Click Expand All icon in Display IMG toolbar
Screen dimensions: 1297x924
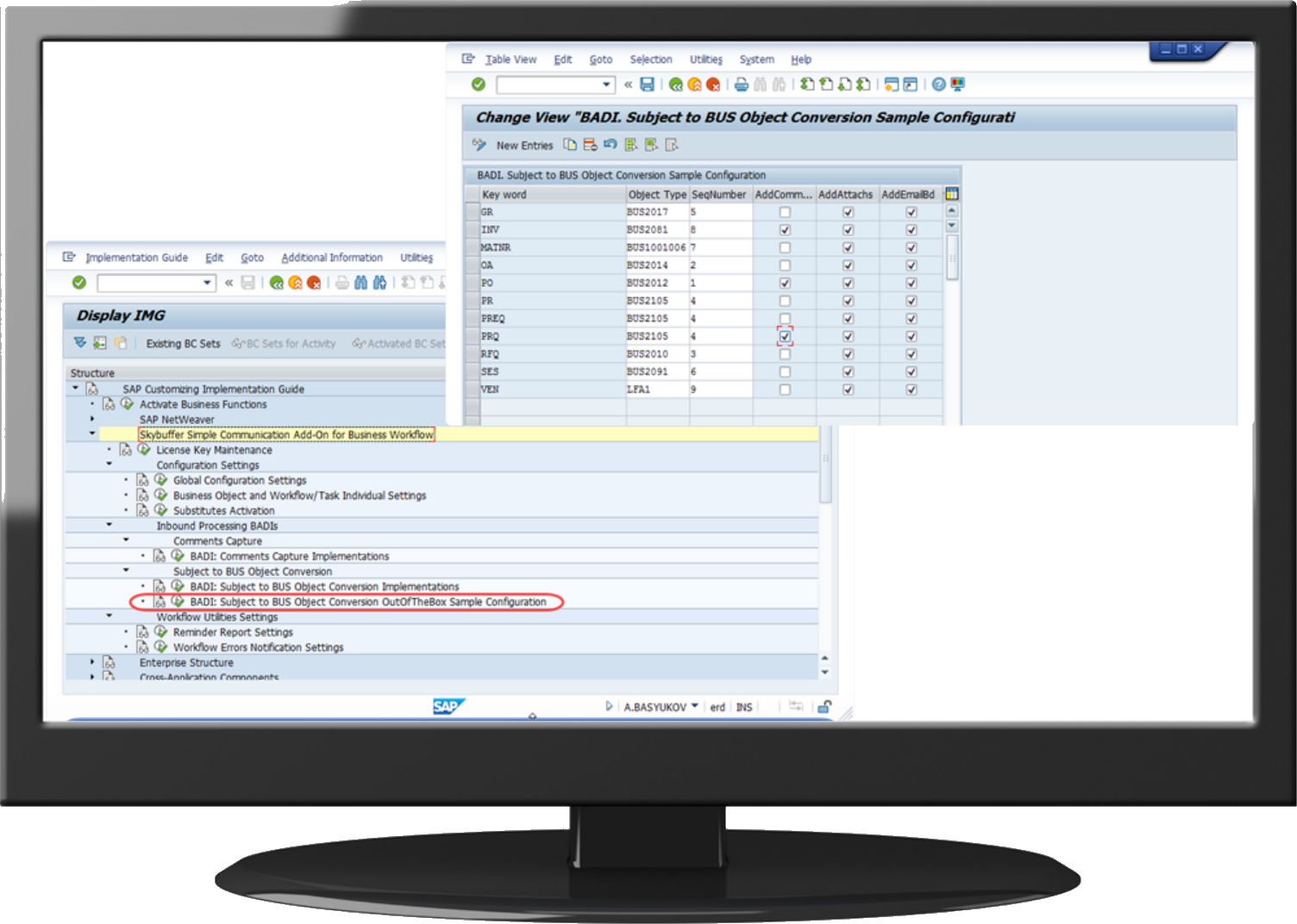point(80,343)
